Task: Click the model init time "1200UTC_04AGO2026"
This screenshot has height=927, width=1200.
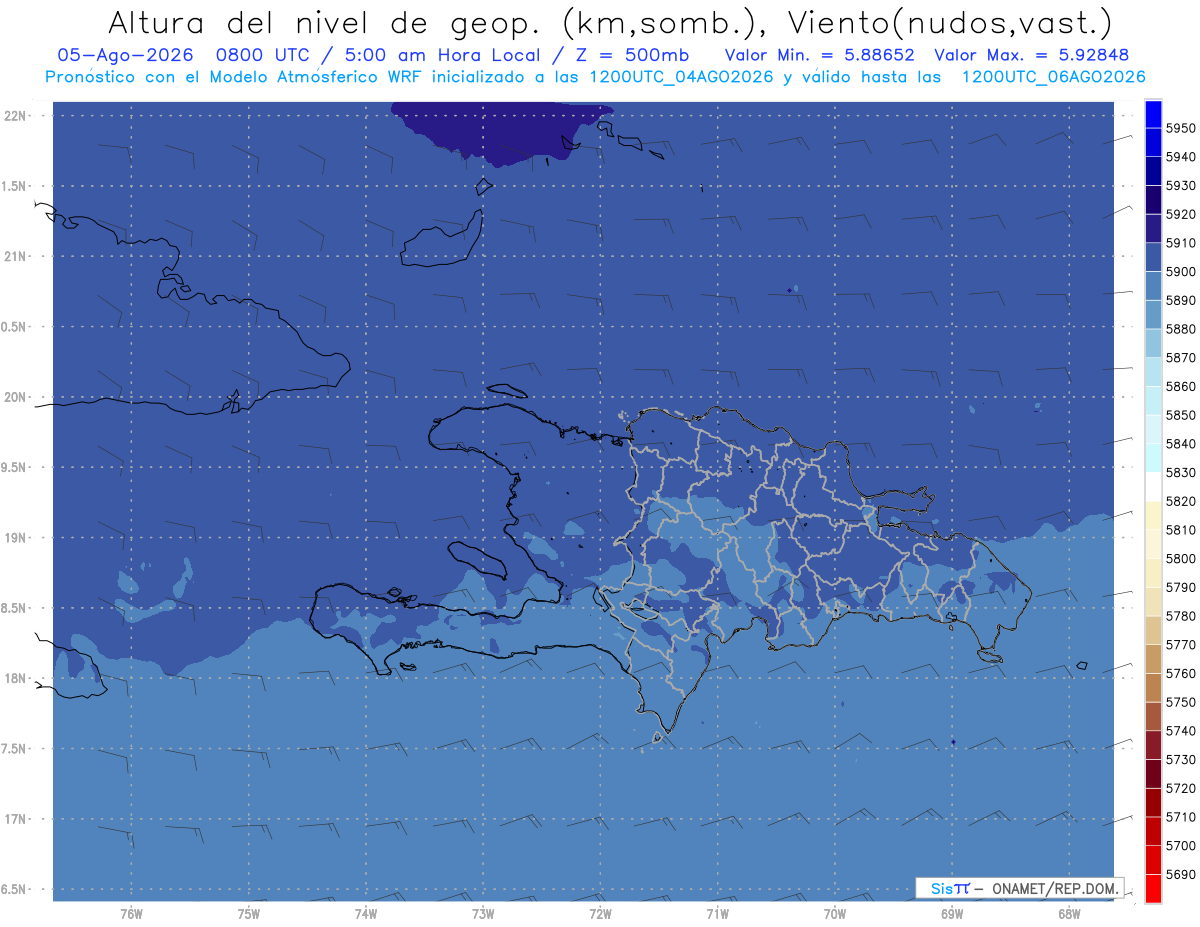Action: pyautogui.click(x=681, y=77)
